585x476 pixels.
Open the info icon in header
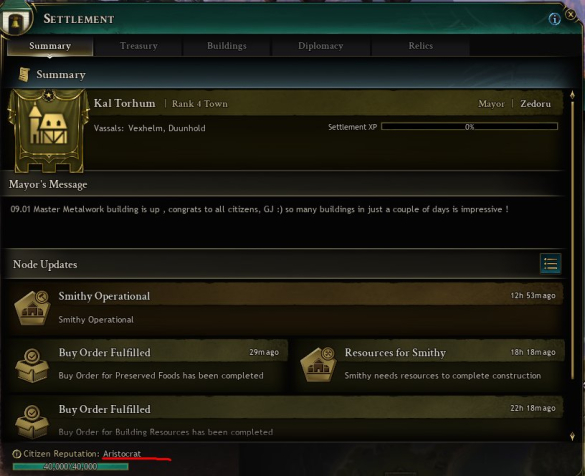click(554, 19)
